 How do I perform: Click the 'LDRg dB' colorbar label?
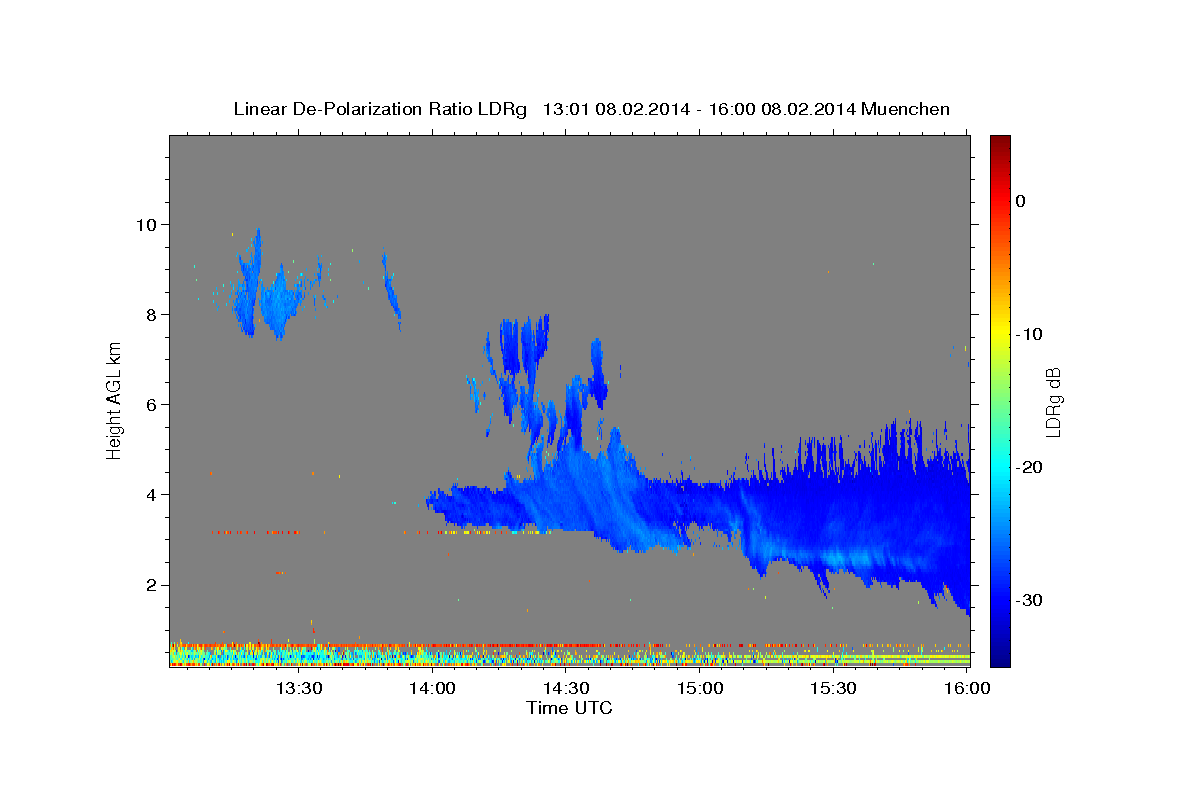[1053, 402]
